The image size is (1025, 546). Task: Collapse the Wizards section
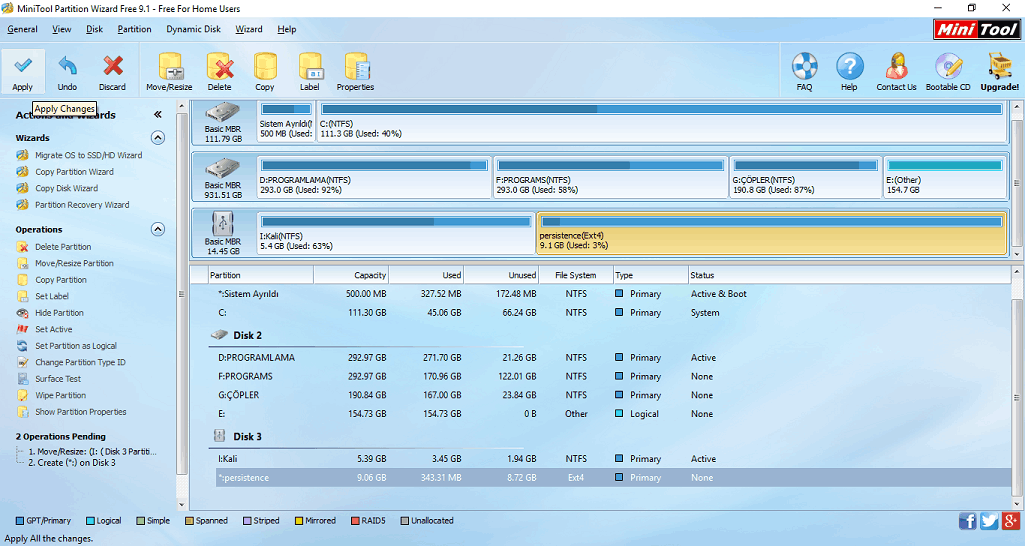click(158, 138)
